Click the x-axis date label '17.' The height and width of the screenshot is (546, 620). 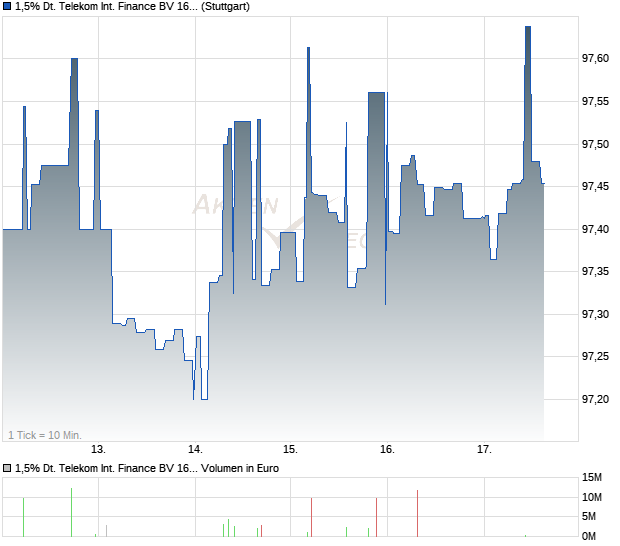pos(484,450)
